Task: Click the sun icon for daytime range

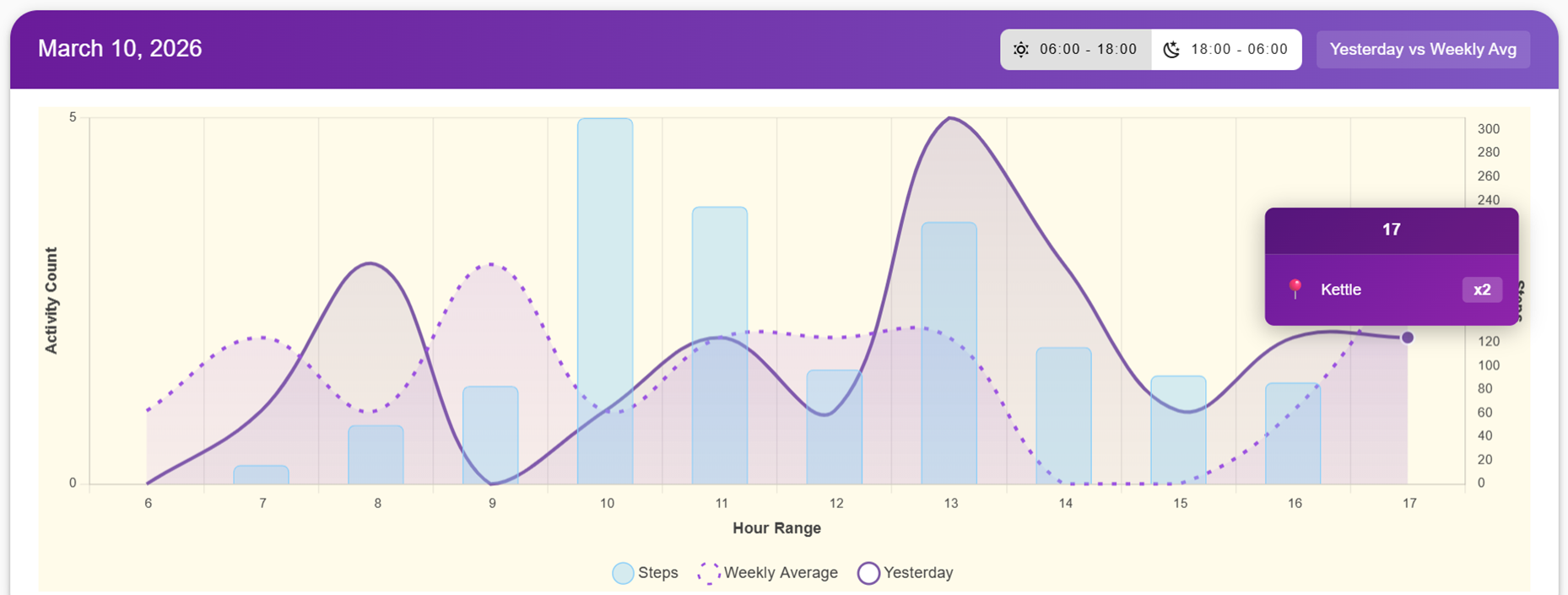Action: coord(1021,50)
